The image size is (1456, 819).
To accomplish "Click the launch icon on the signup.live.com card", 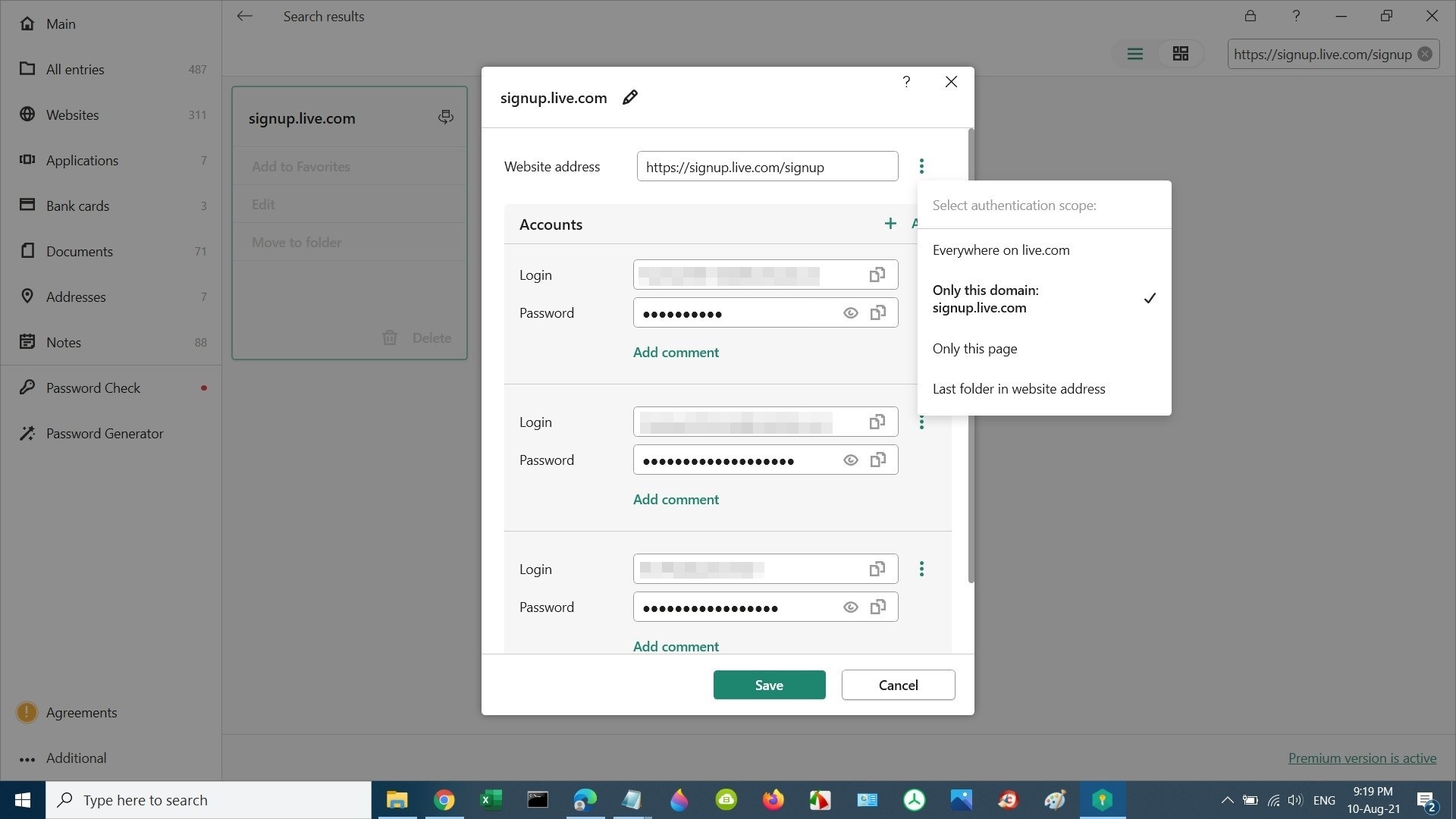I will pyautogui.click(x=446, y=117).
